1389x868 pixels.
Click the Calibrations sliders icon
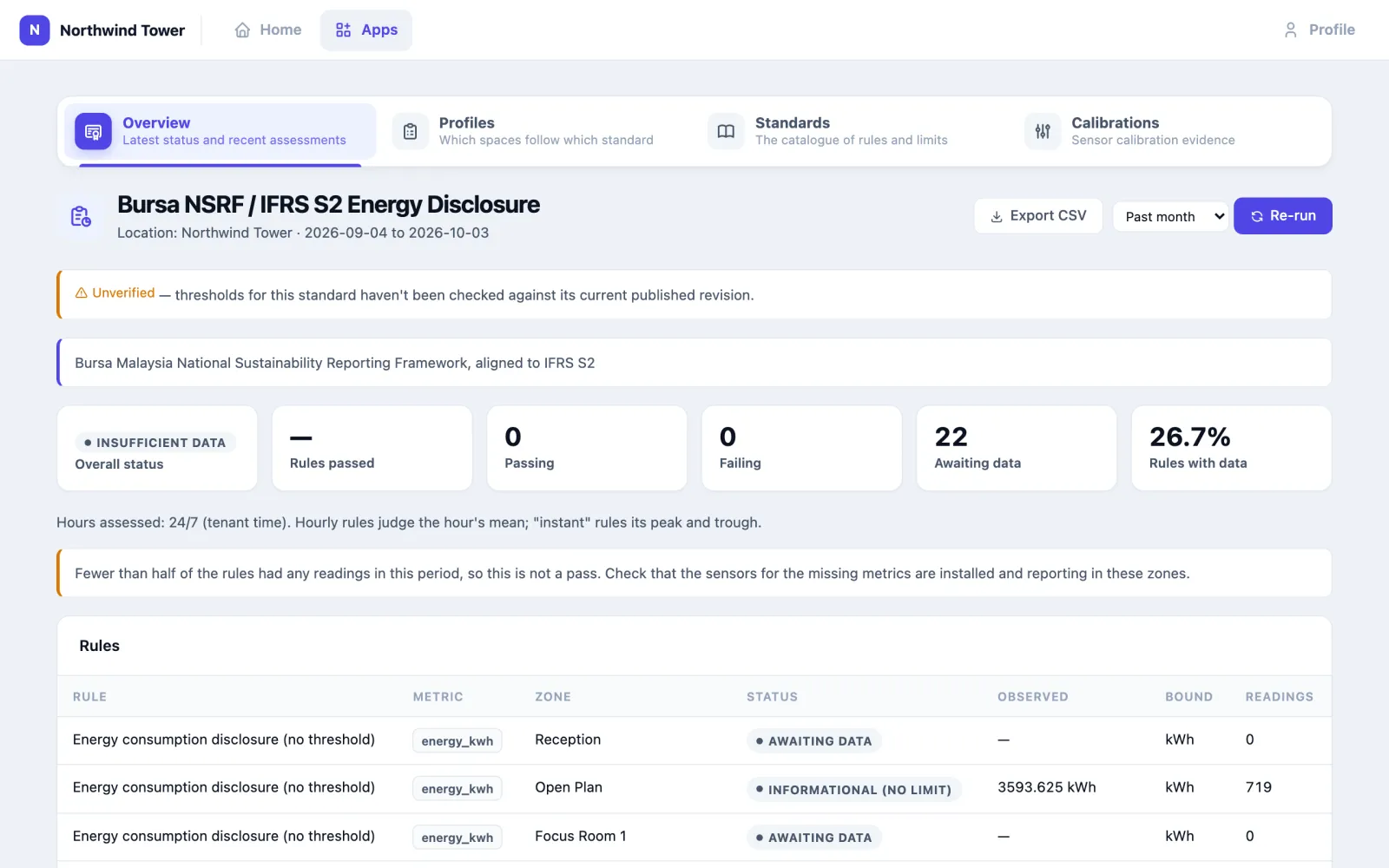click(1043, 132)
